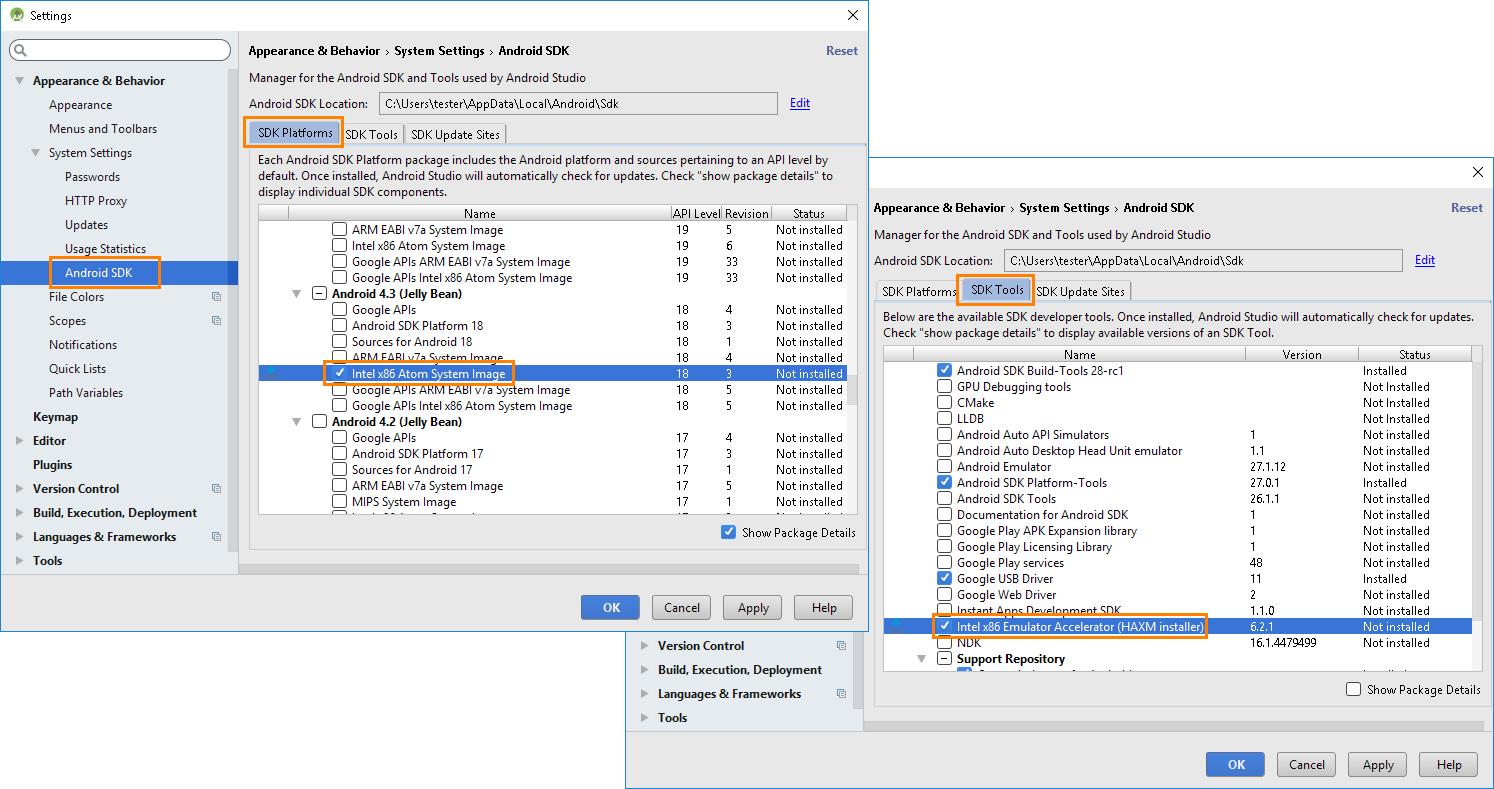The height and width of the screenshot is (789, 1494).
Task: Click the search magnifier in the Settings search box
Action: pos(22,50)
